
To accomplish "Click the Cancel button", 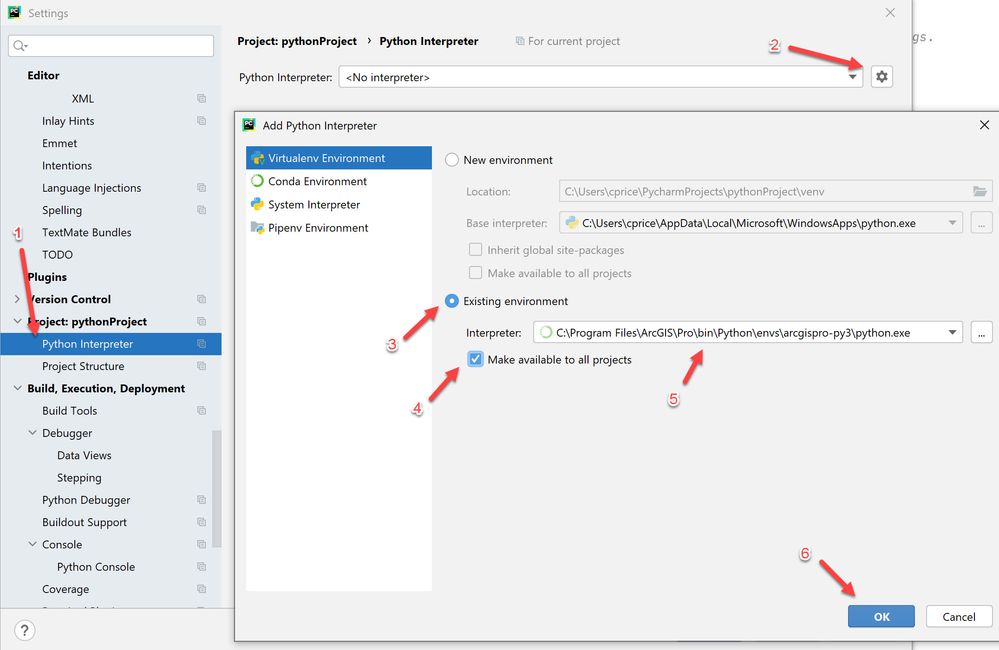I will tap(957, 616).
